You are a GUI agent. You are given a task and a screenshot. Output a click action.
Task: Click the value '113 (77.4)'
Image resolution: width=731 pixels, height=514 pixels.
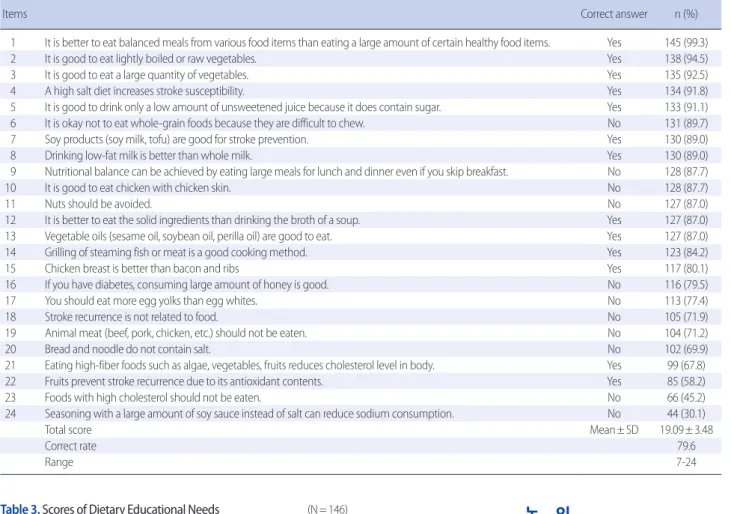686,301
